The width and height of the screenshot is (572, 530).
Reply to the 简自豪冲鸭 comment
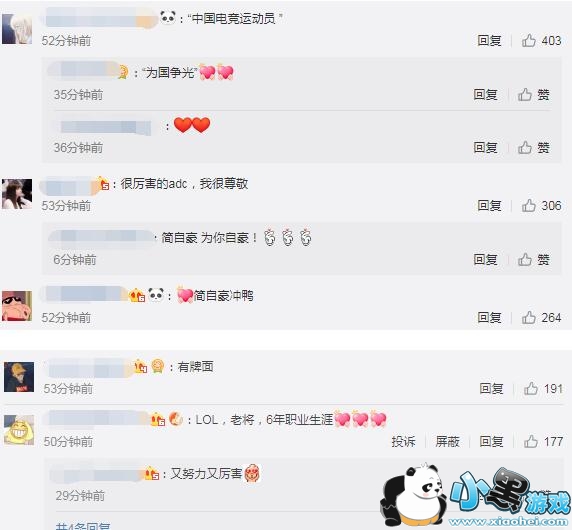[x=489, y=318]
